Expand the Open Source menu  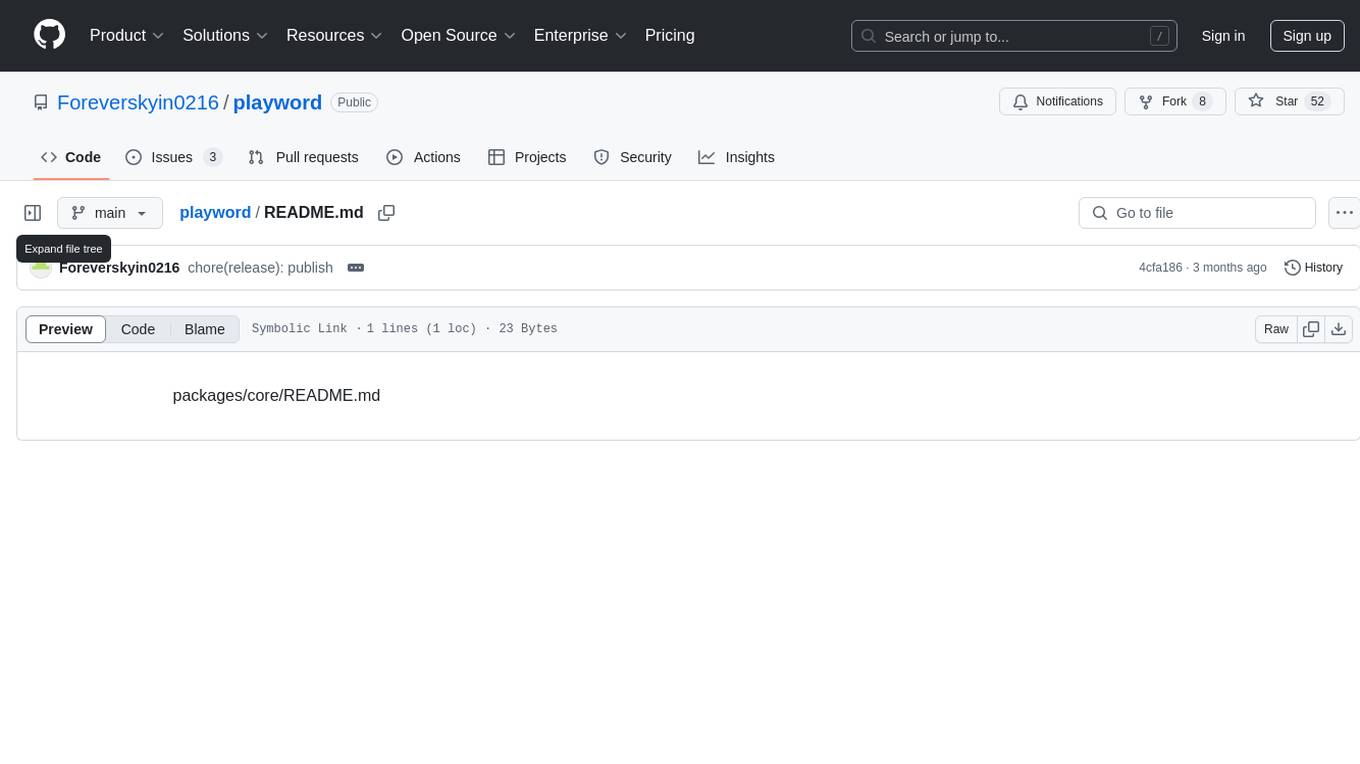pos(458,35)
